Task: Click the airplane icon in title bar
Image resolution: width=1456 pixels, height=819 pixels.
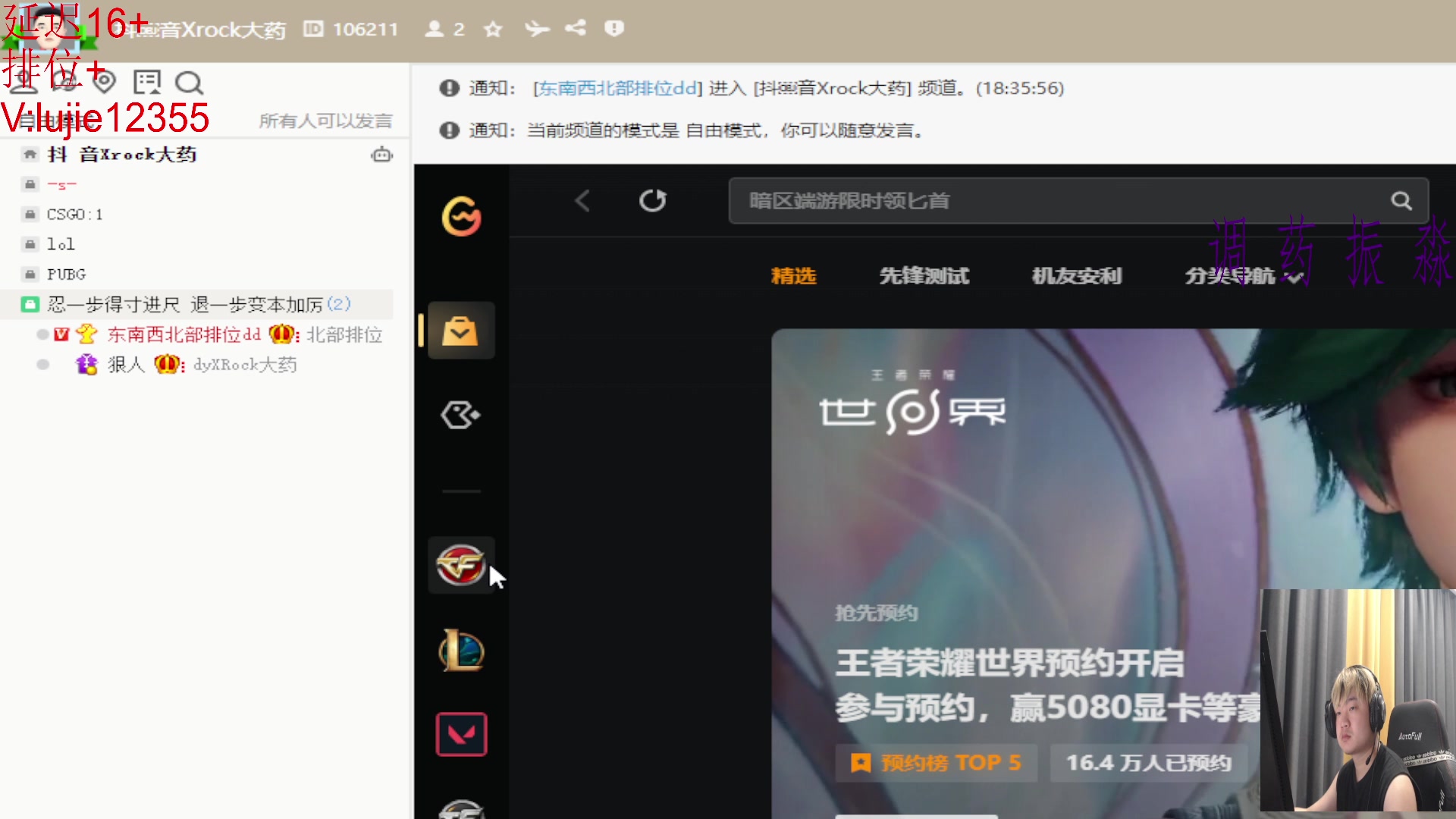Action: (536, 29)
